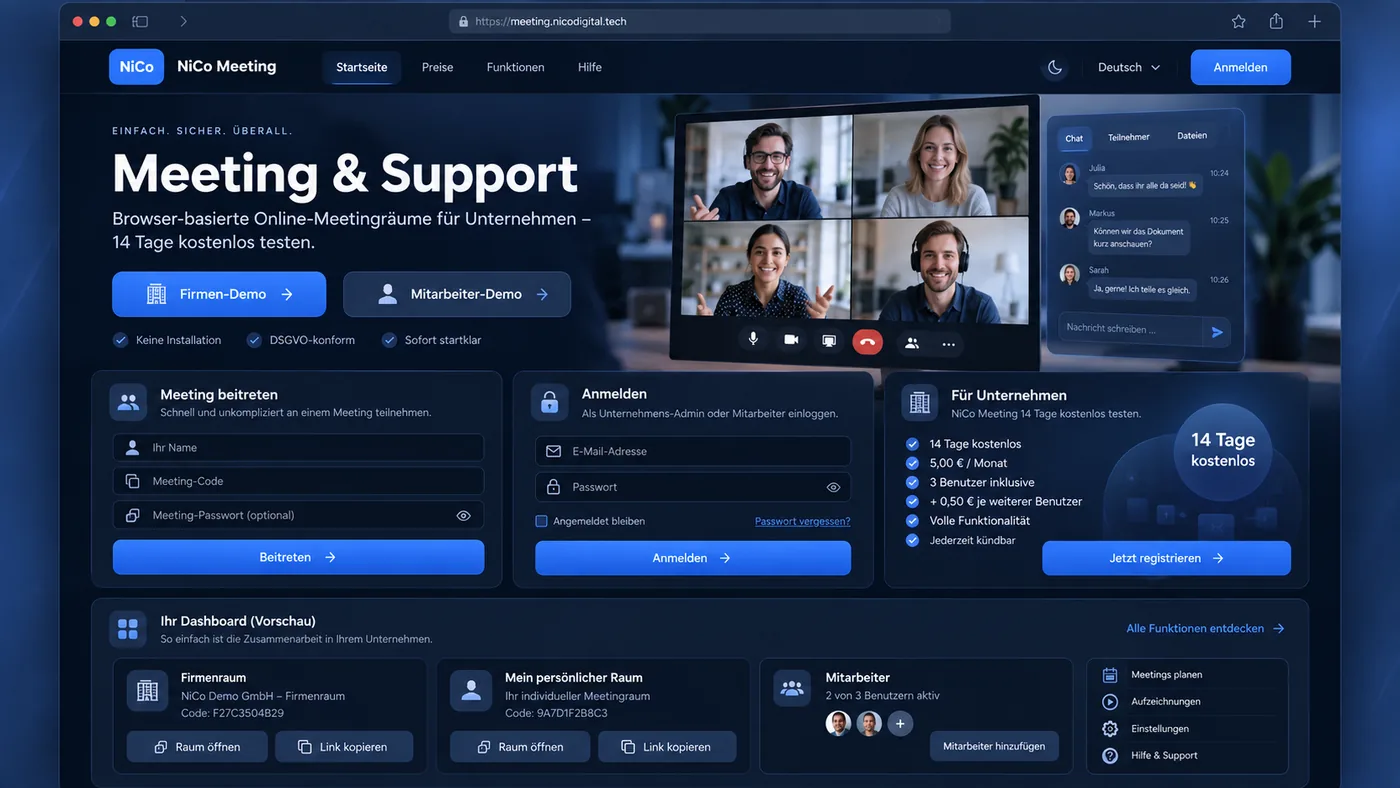The height and width of the screenshot is (788, 1400).
Task: Open Meetings planen calendar entry
Action: click(1188, 675)
